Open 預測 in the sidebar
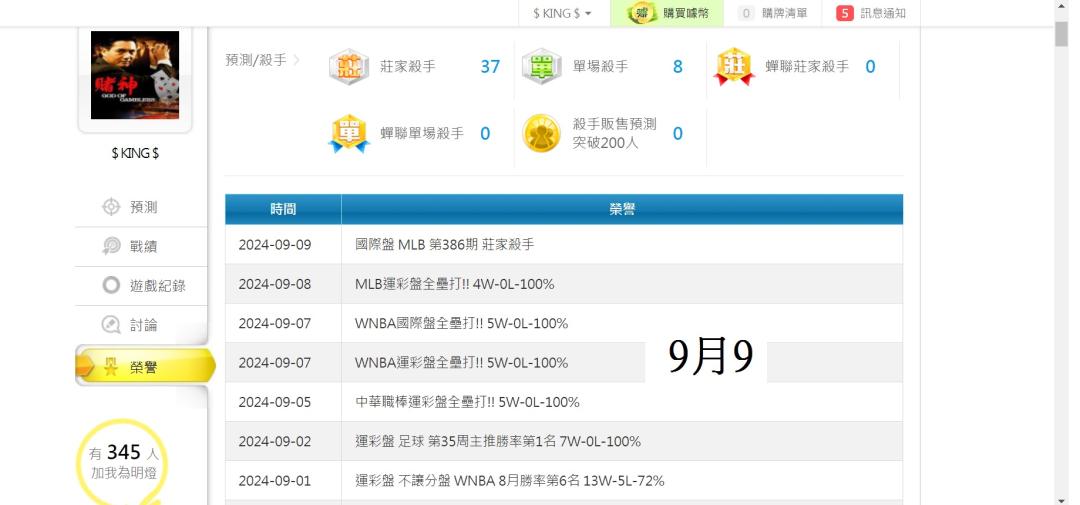 coord(141,207)
